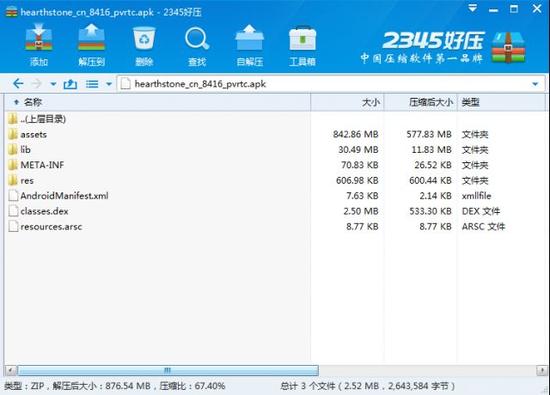
Task: Click the up-one-level folder icon
Action: (70, 84)
